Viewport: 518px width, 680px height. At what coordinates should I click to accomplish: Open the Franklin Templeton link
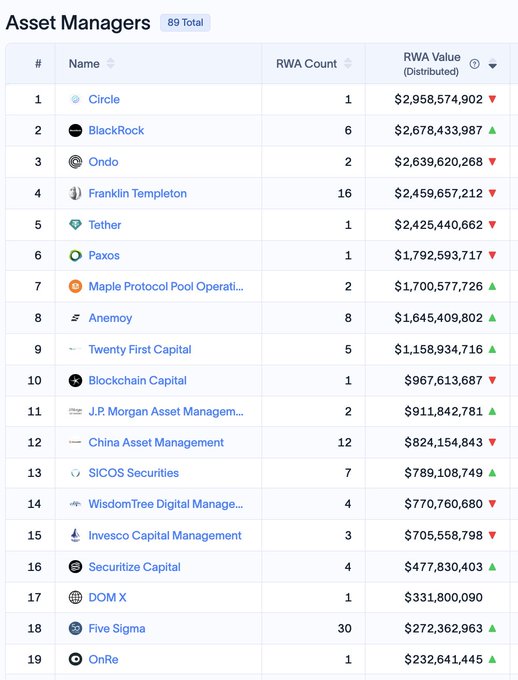(x=138, y=193)
